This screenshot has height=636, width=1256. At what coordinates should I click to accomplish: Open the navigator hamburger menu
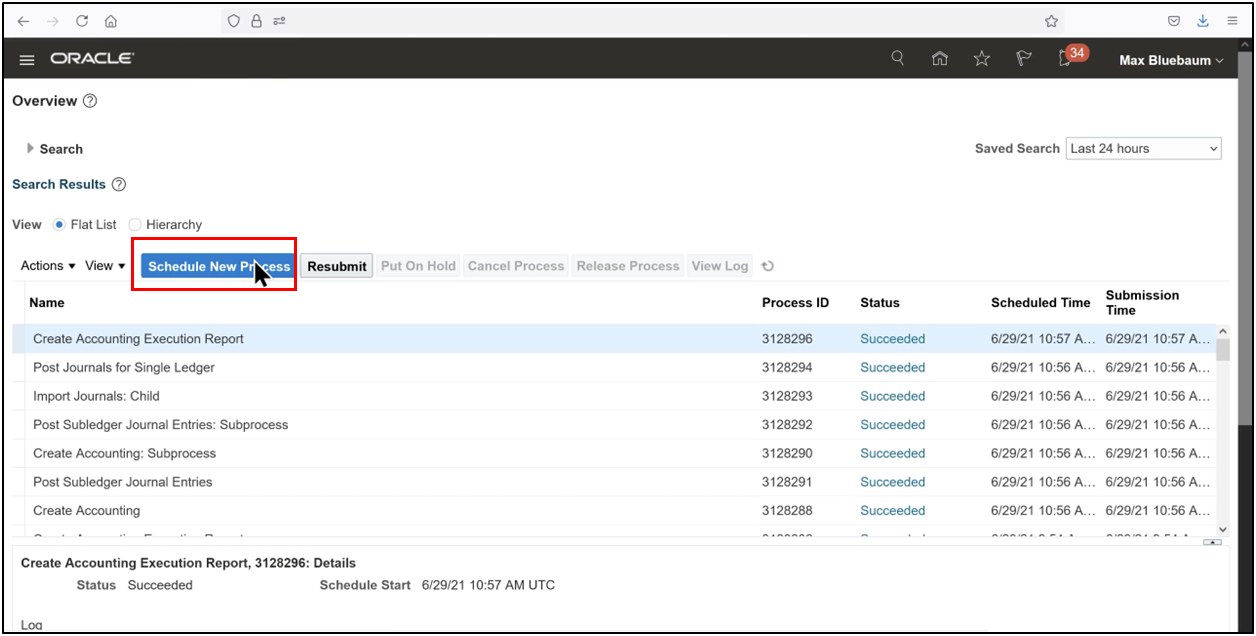click(26, 58)
